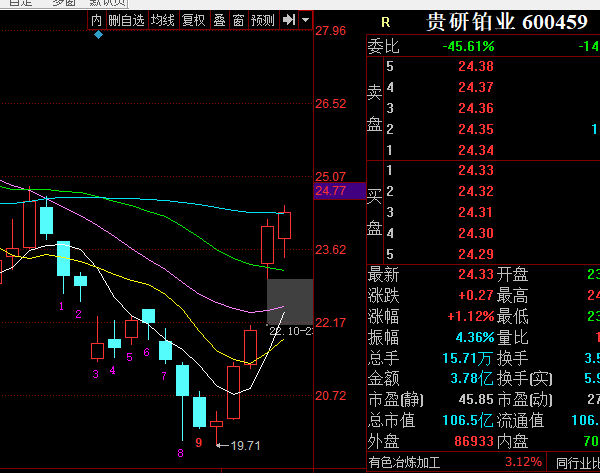Click buy level 3 price 24.31
This screenshot has width=600, height=473.
[476, 212]
